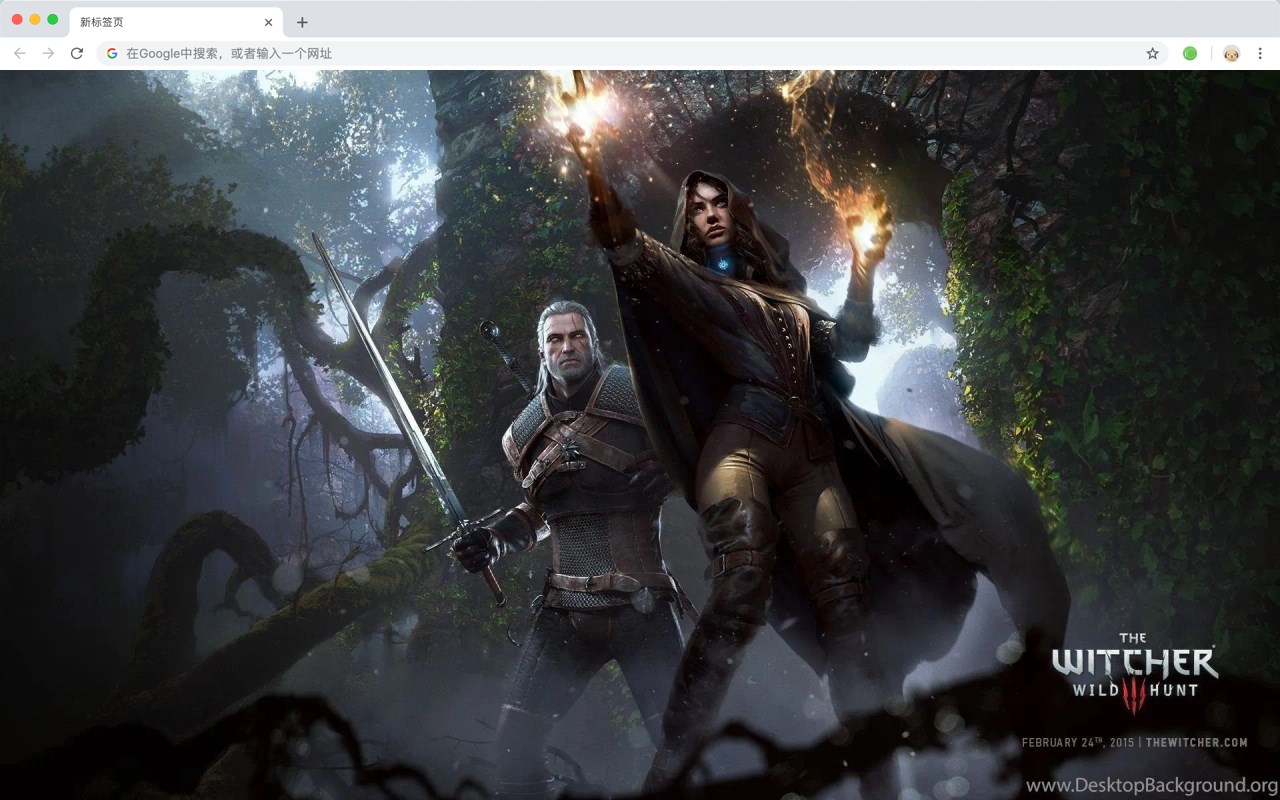Image resolution: width=1280 pixels, height=800 pixels.
Task: Go back with the back arrow
Action: 20,53
